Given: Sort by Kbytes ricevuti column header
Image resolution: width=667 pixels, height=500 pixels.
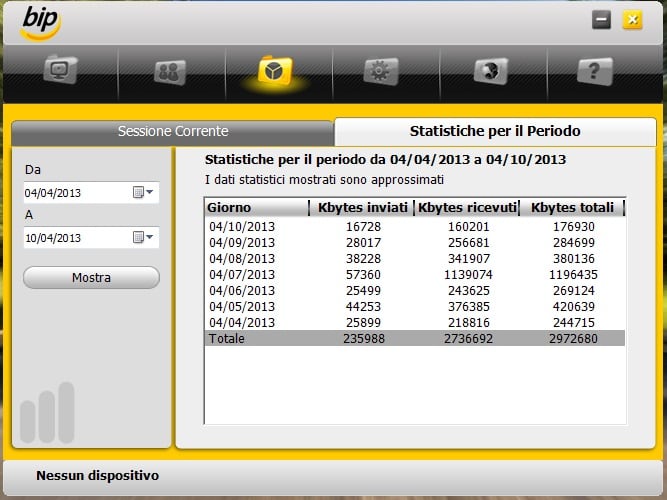Looking at the screenshot, I should pyautogui.click(x=467, y=208).
